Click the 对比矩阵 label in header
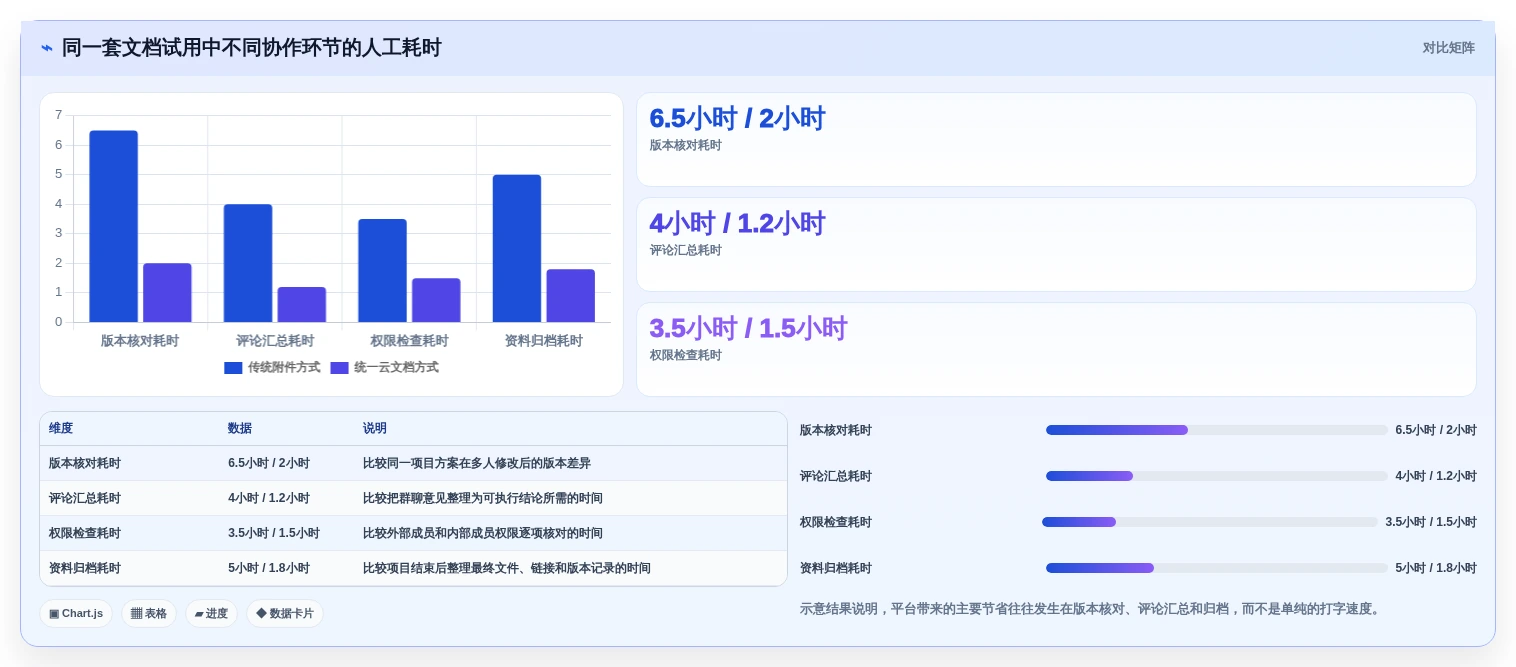Screen dimensions: 1516x667 pos(1448,48)
